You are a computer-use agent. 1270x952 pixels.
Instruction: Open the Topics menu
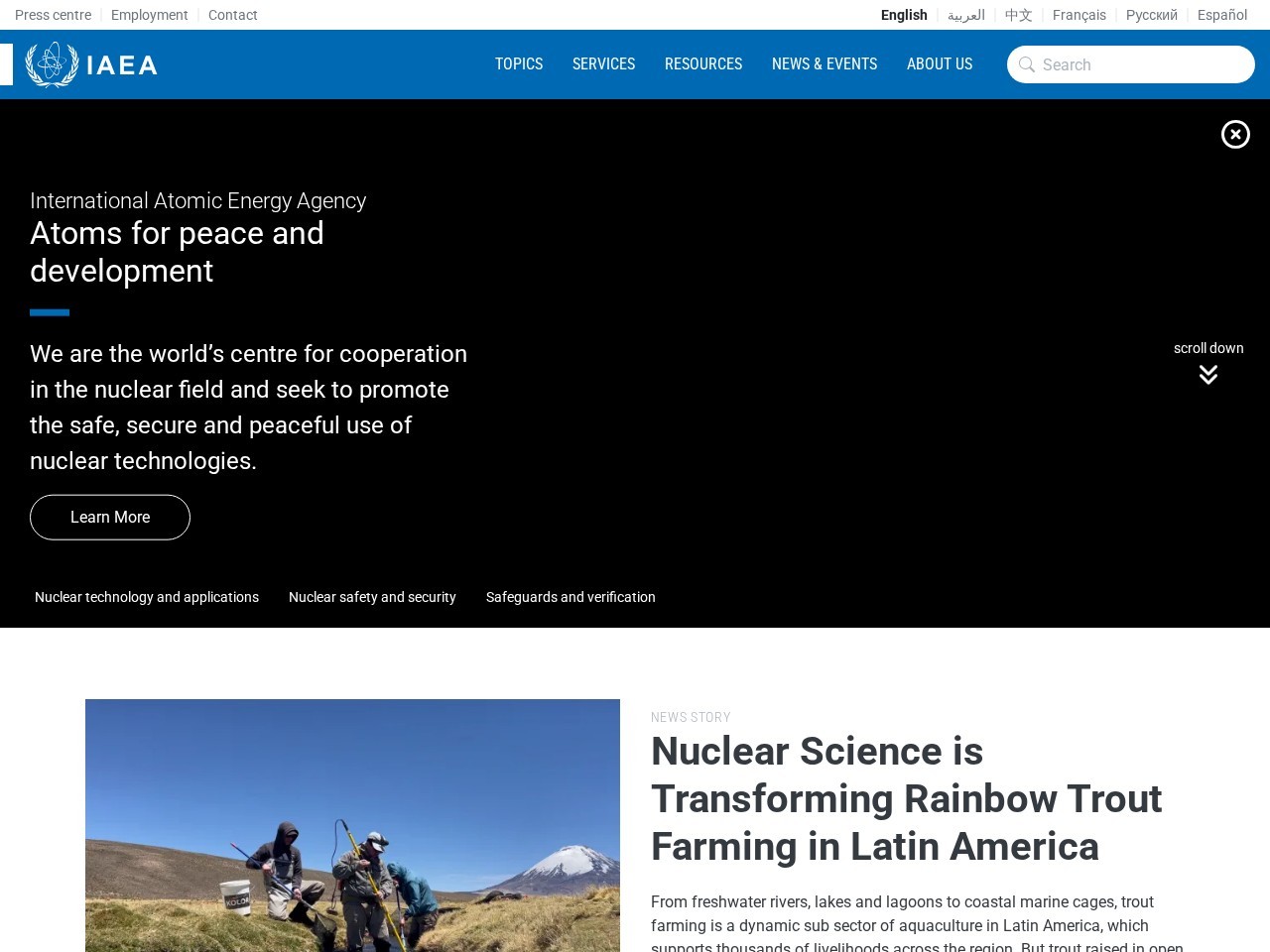coord(519,63)
